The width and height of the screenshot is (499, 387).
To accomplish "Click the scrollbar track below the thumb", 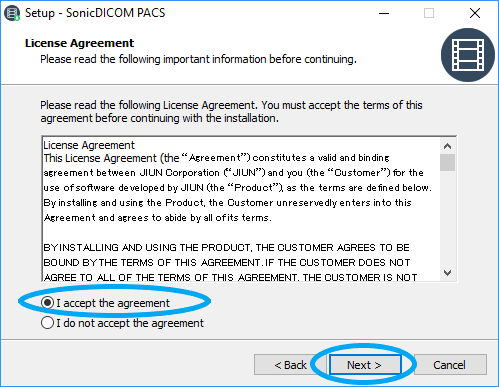I will coord(447,218).
